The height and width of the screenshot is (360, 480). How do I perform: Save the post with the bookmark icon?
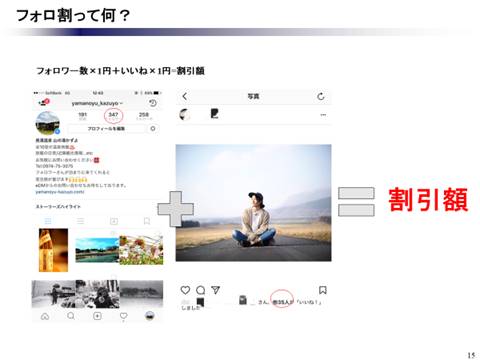[x=323, y=290]
